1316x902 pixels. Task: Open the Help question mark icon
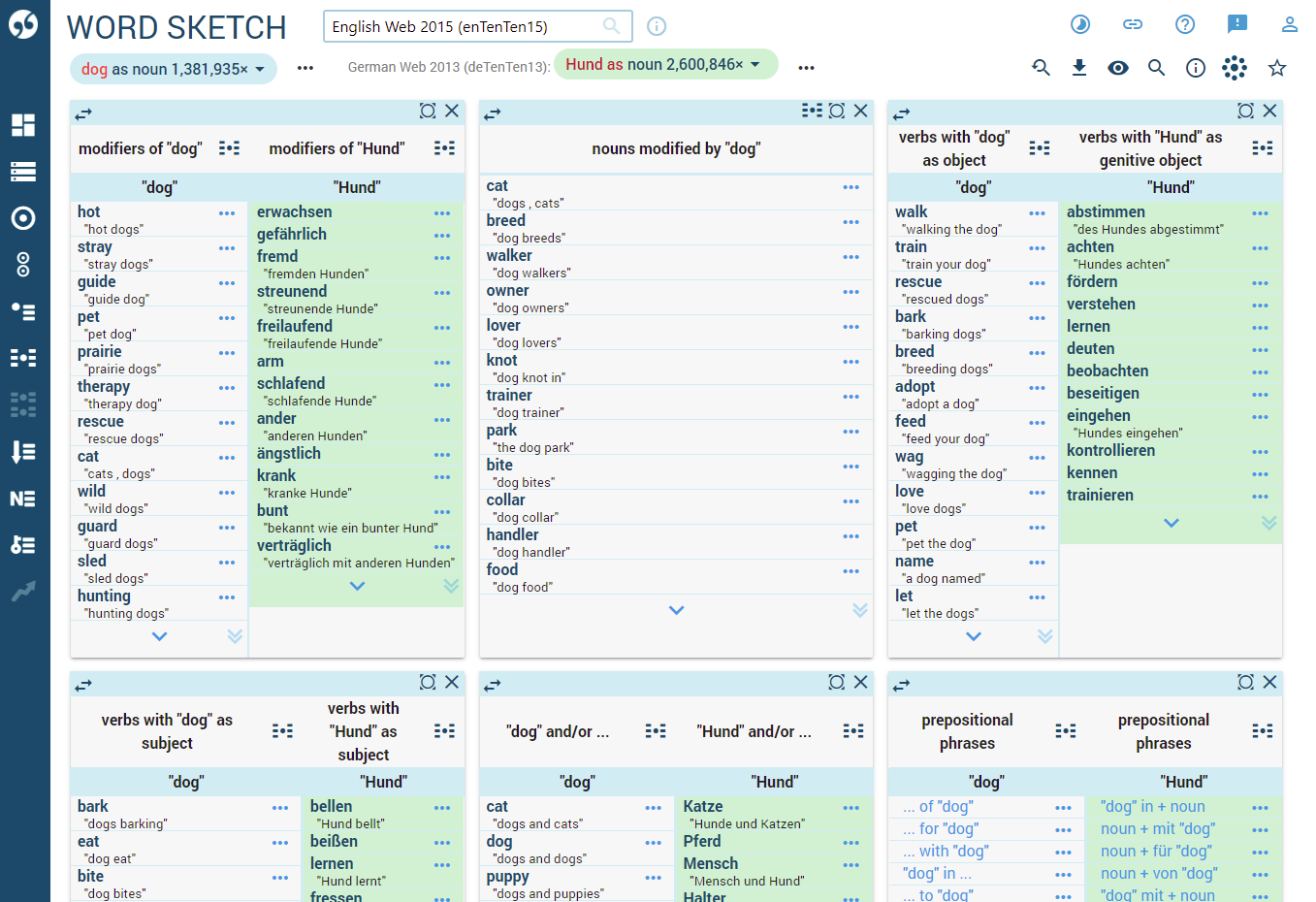pyautogui.click(x=1185, y=24)
